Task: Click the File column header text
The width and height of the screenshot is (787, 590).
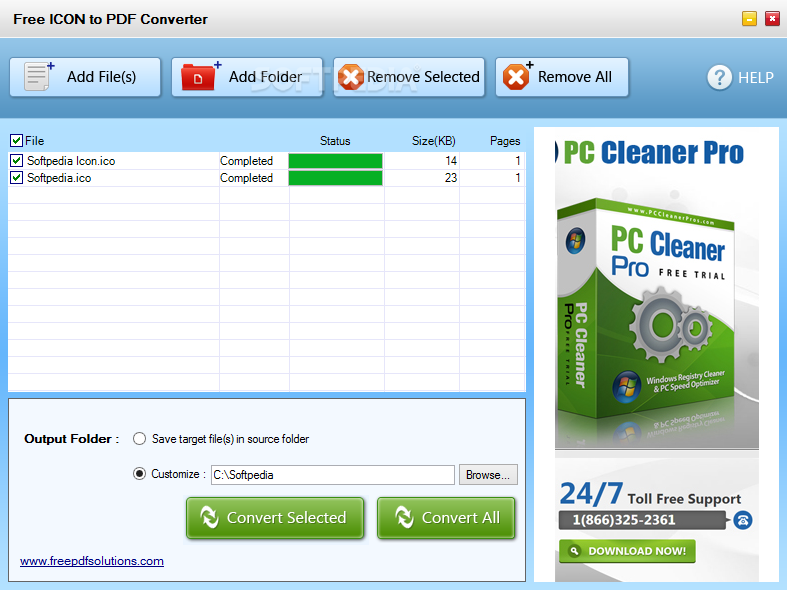Action: (35, 141)
